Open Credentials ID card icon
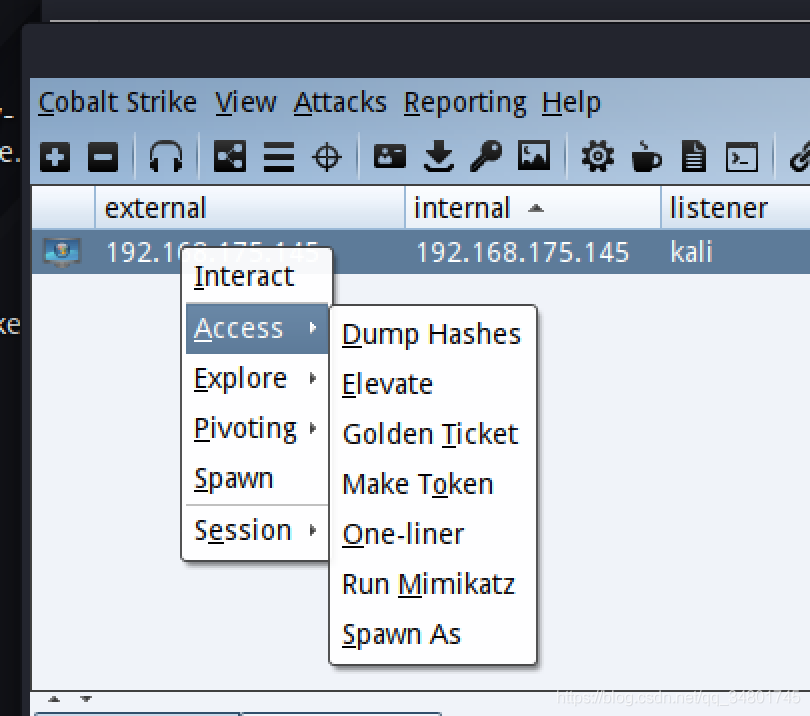The image size is (810, 716). coord(390,157)
